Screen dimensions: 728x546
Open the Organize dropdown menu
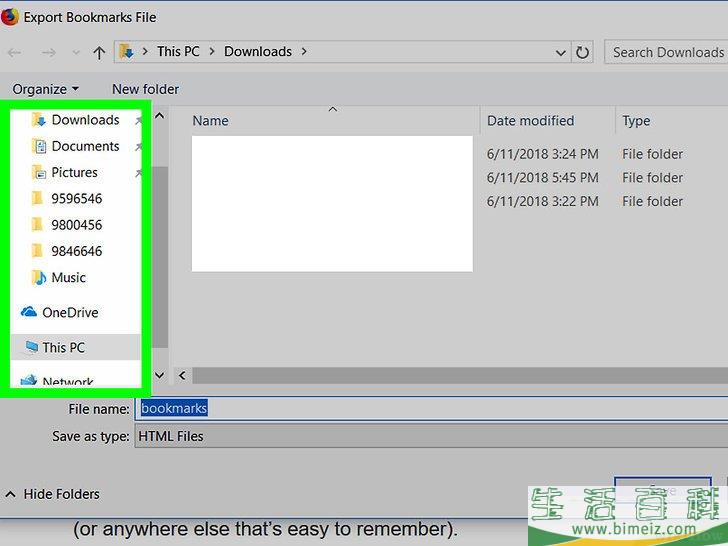click(x=45, y=89)
